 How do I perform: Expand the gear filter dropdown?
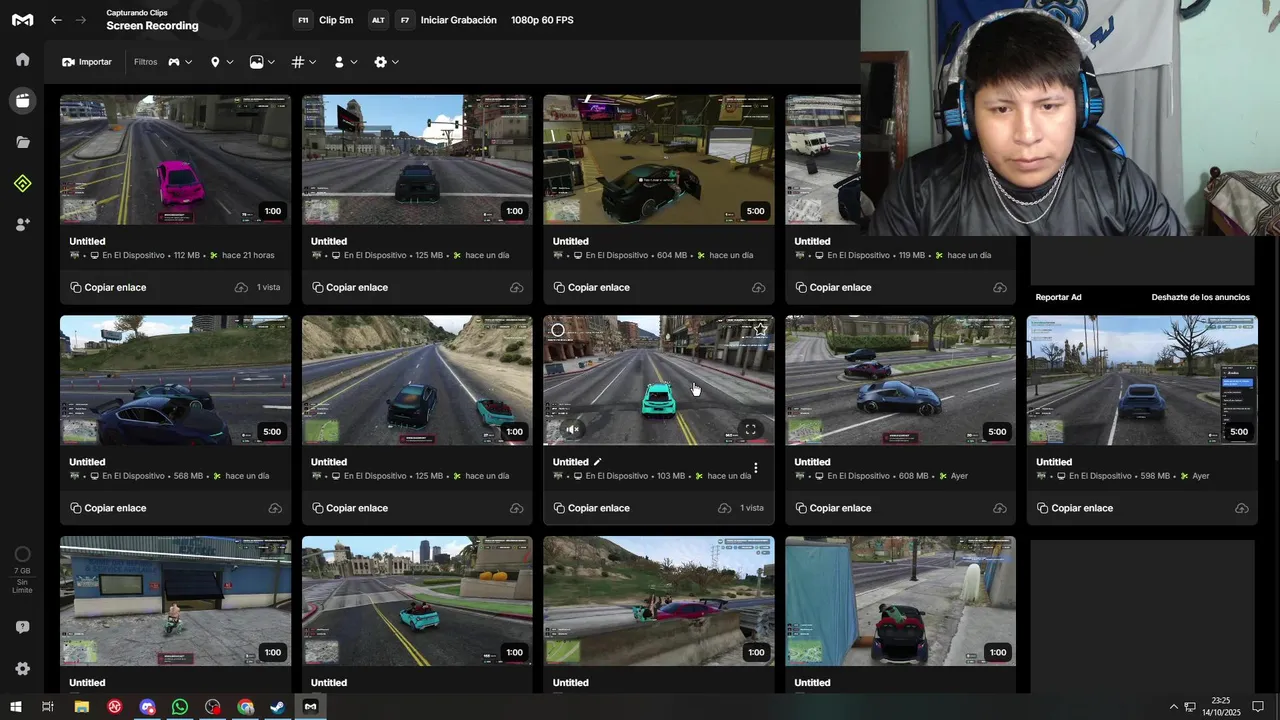pos(386,62)
